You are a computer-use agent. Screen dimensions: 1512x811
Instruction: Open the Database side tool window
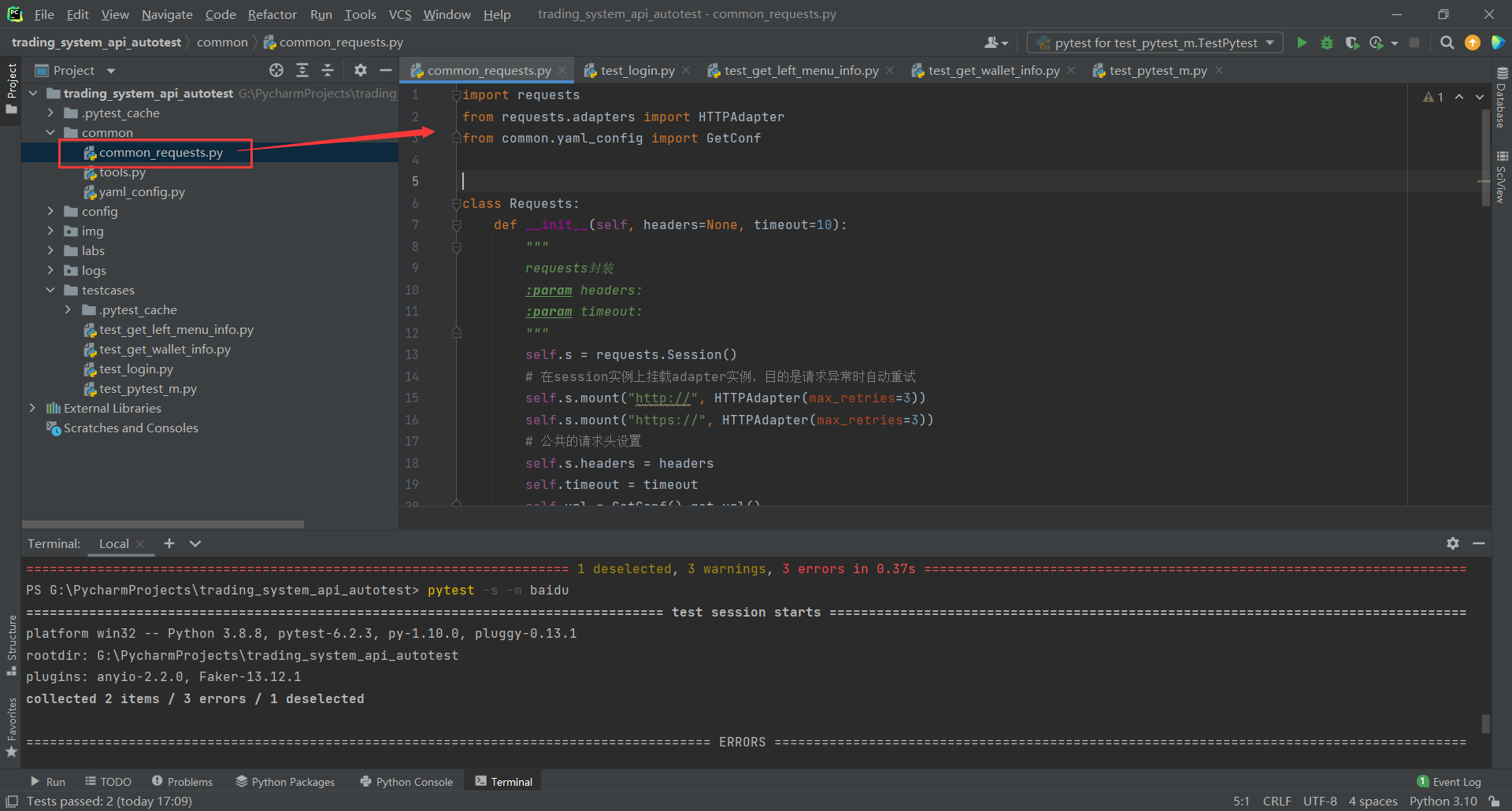click(x=1501, y=96)
